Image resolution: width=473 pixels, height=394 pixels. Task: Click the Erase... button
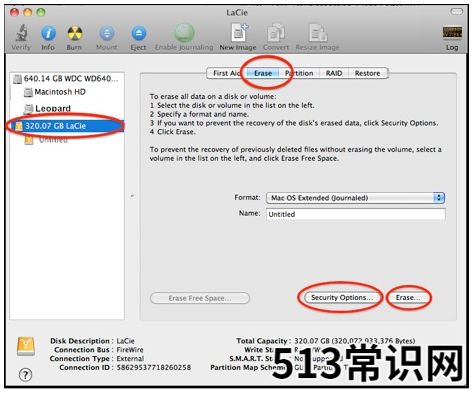pyautogui.click(x=408, y=297)
